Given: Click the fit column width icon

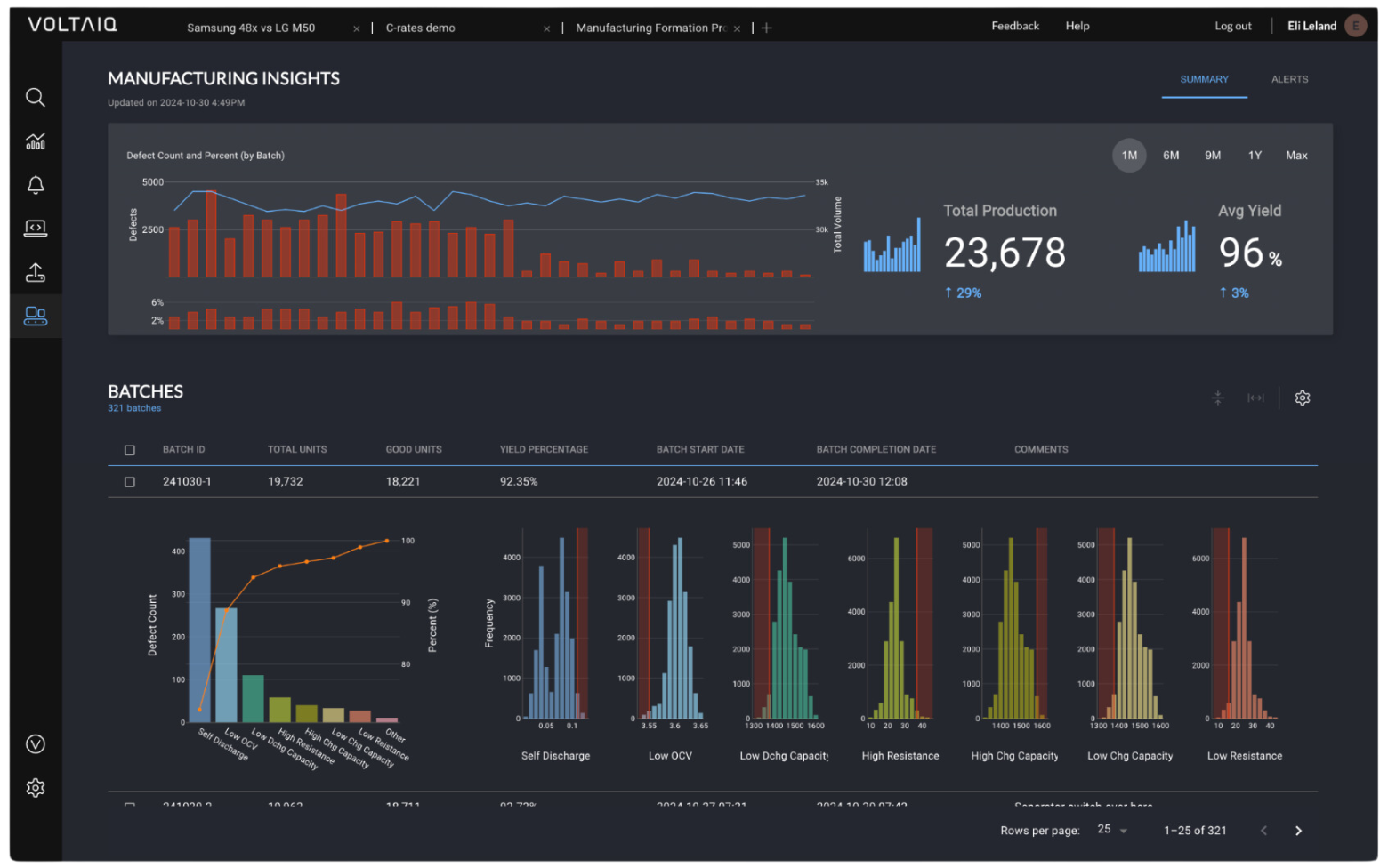Looking at the screenshot, I should (x=1255, y=398).
